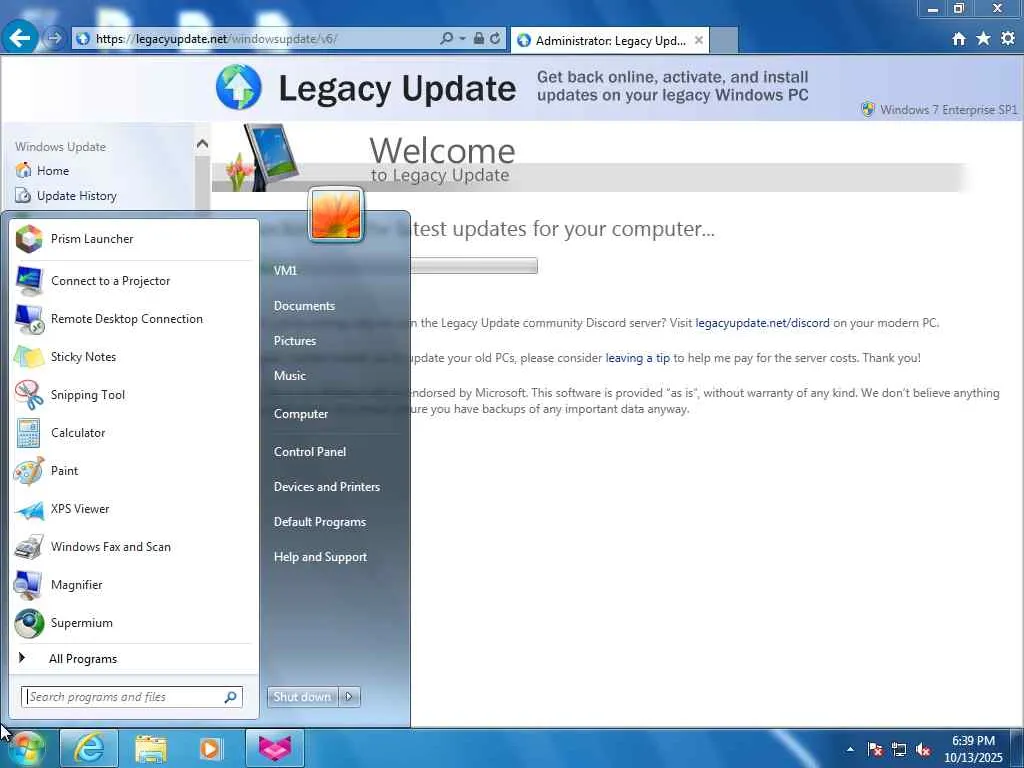
Task: Select the Administrator: Legacy Update tab
Action: click(x=609, y=40)
